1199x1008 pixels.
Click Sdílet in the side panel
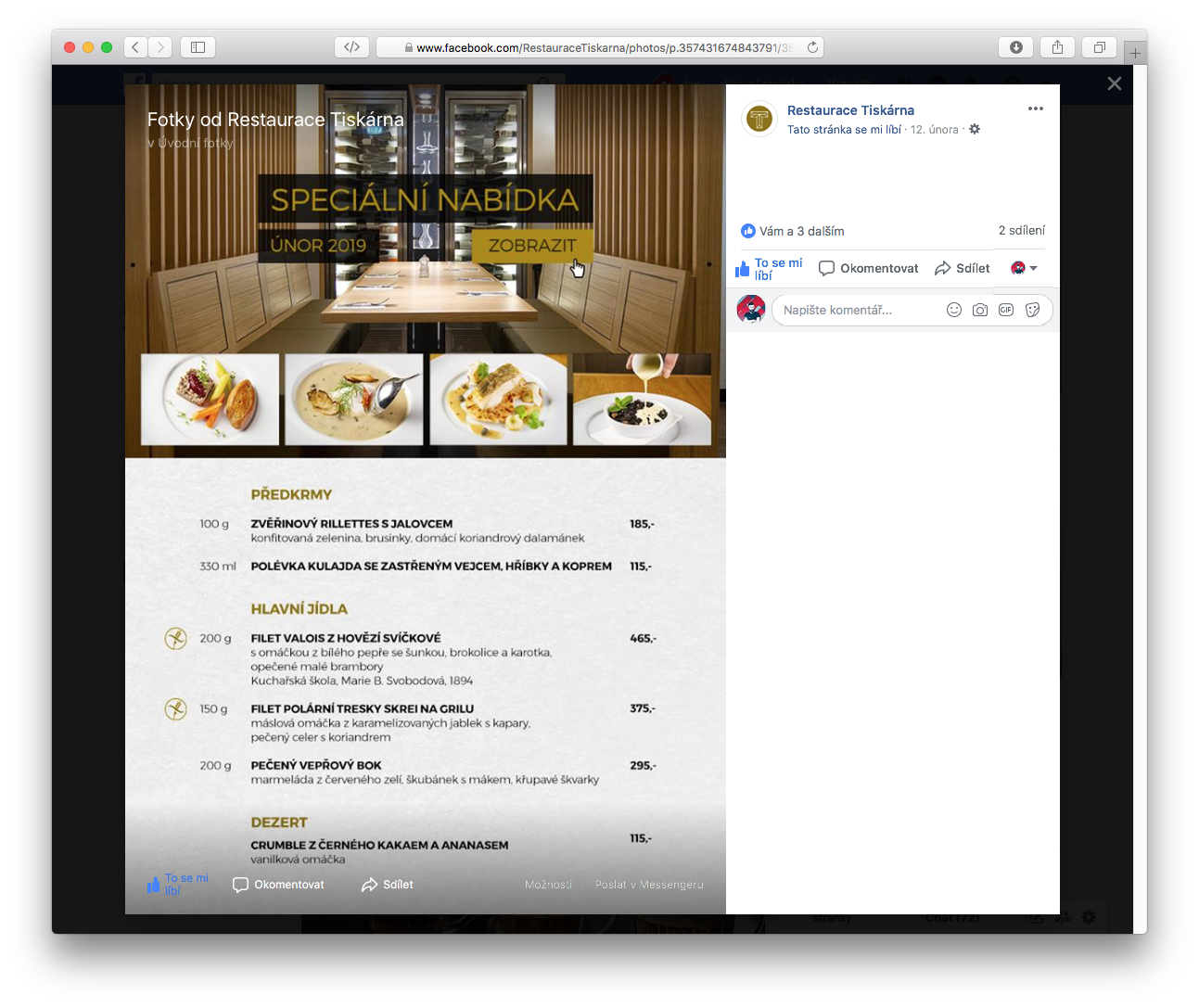coord(963,268)
